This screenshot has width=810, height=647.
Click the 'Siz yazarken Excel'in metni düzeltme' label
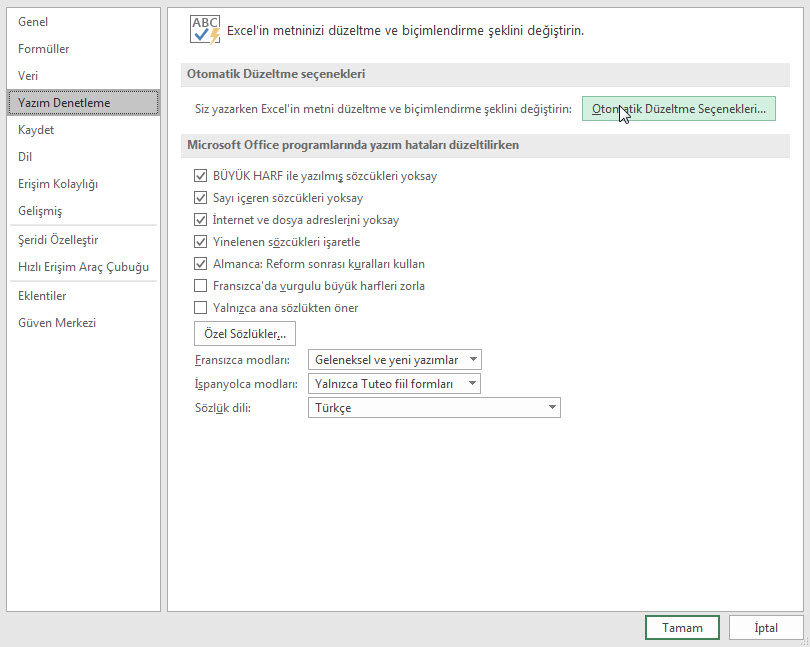point(383,109)
